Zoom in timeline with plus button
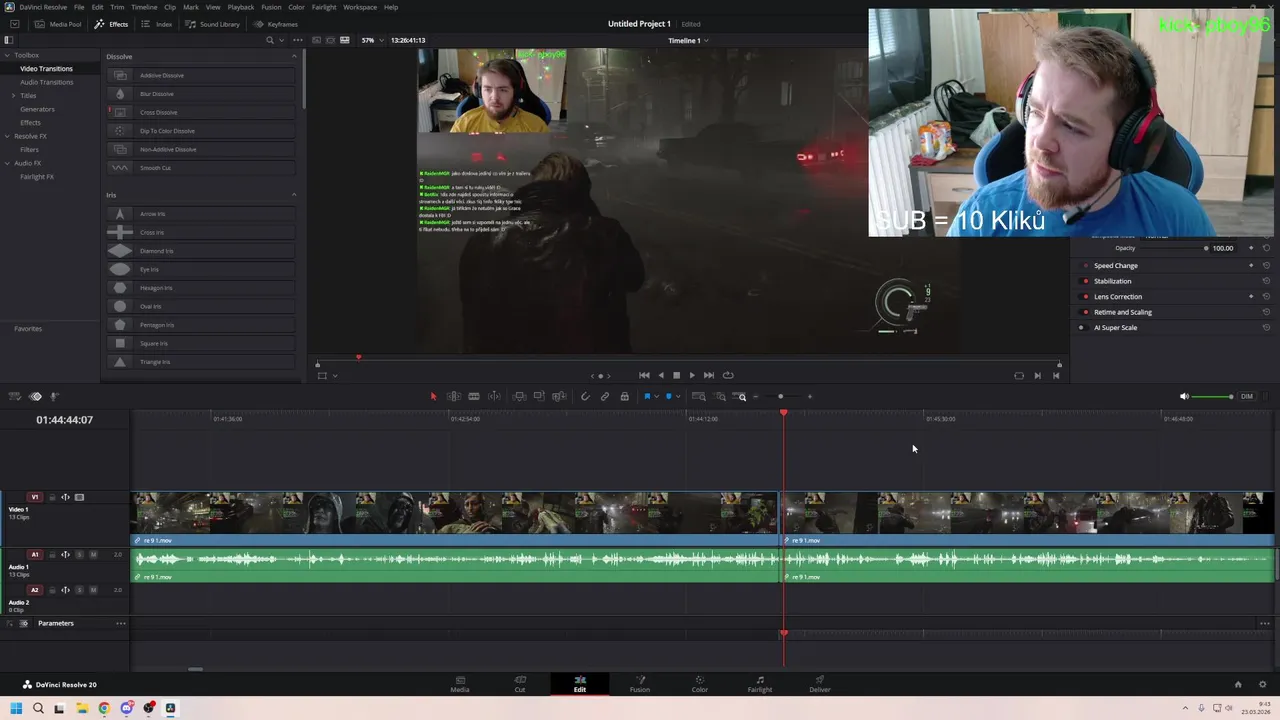Viewport: 1280px width, 720px height. pyautogui.click(x=810, y=396)
